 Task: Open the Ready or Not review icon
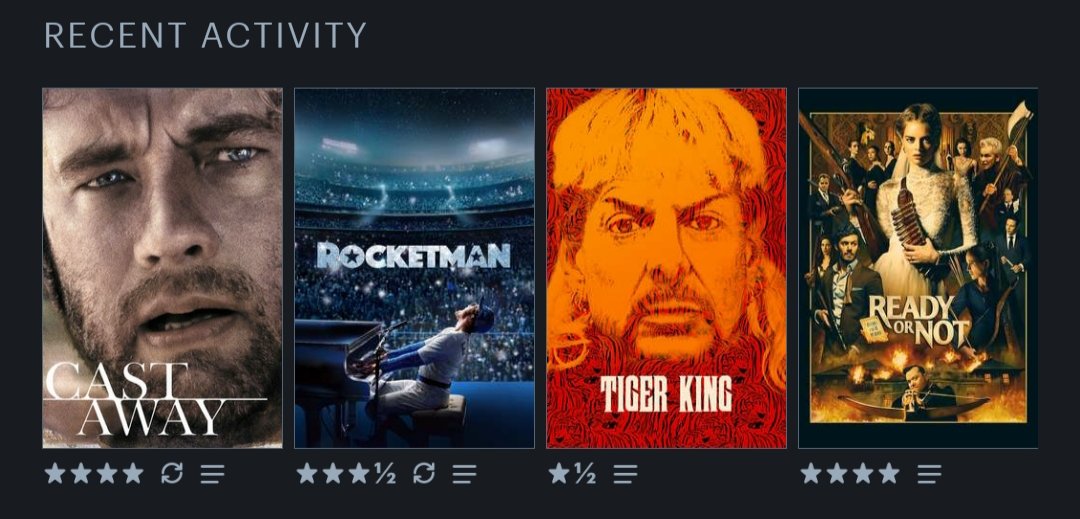point(930,474)
